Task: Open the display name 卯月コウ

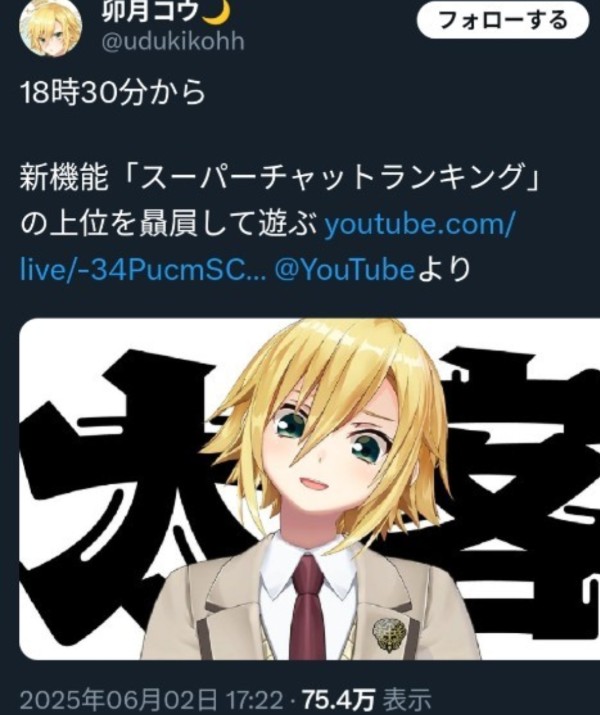Action: click(x=150, y=12)
